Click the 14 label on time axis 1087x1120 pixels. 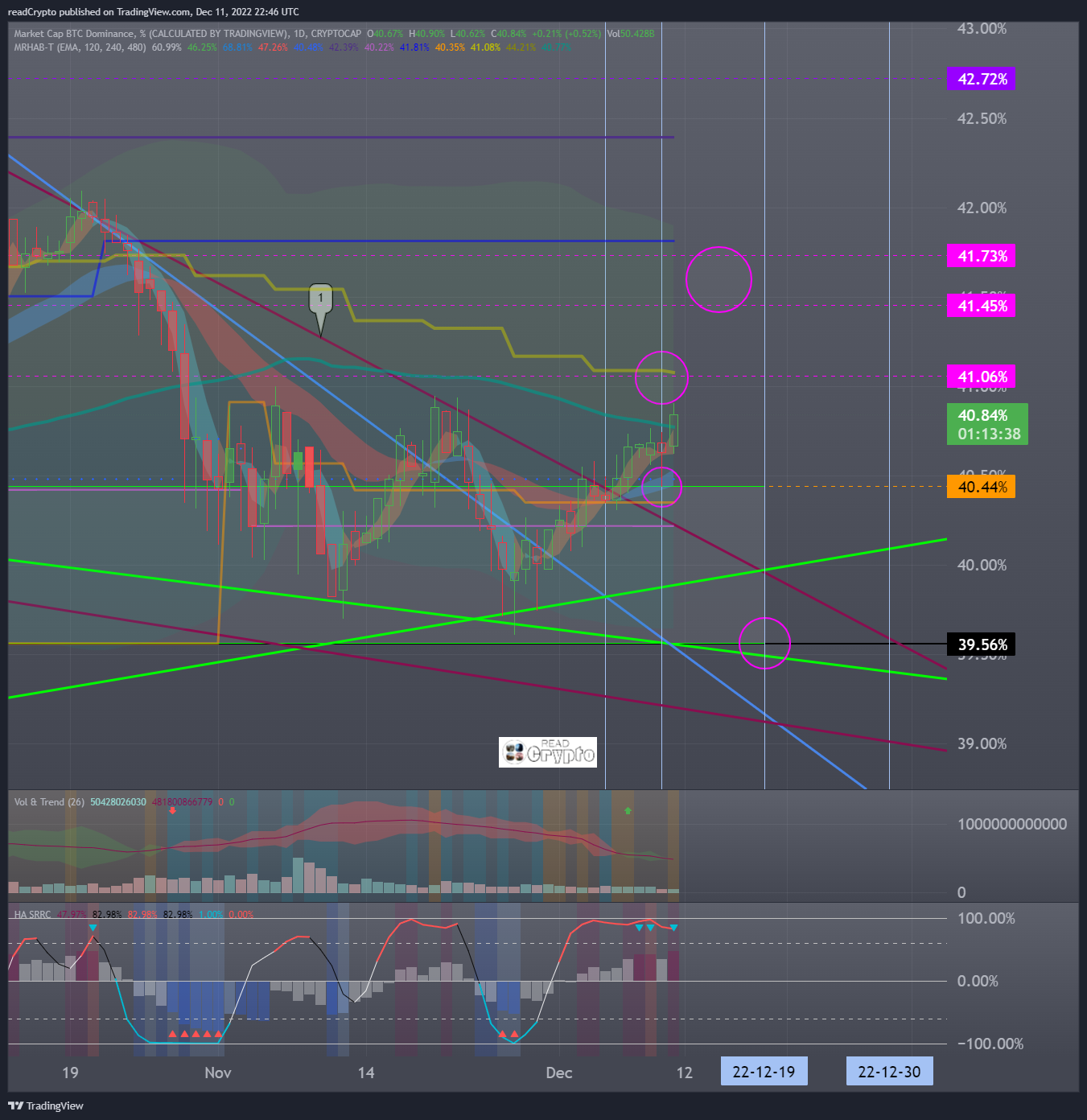(366, 1073)
